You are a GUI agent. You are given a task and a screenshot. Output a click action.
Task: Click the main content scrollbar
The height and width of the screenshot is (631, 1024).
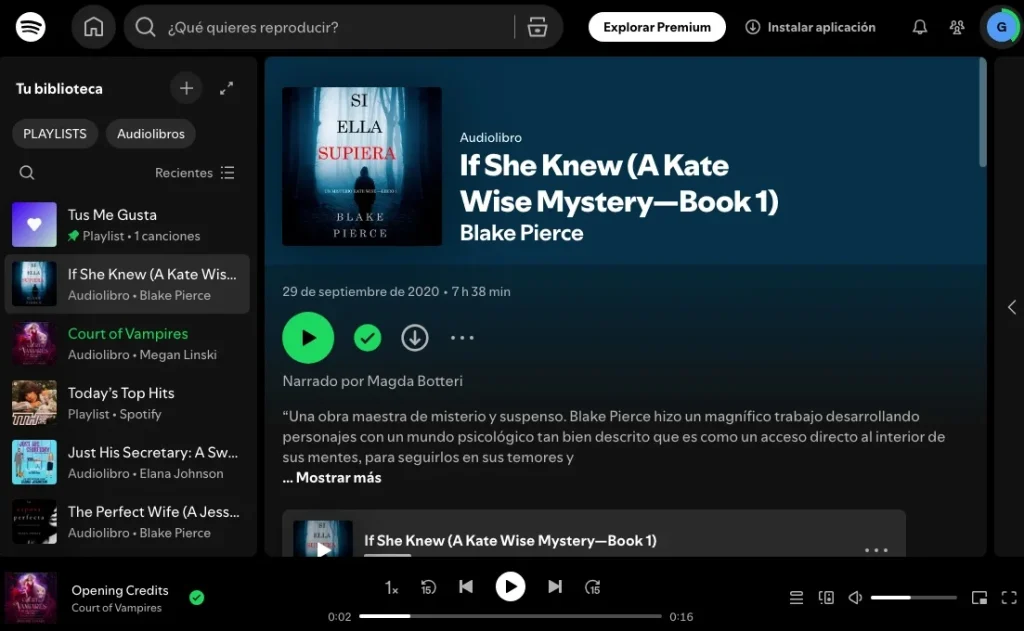[982, 112]
